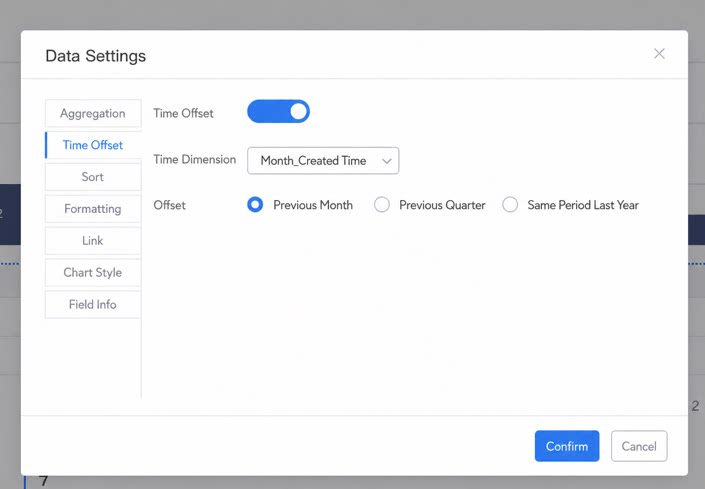Switch to the Chart Style tab
The image size is (705, 489).
[93, 273]
